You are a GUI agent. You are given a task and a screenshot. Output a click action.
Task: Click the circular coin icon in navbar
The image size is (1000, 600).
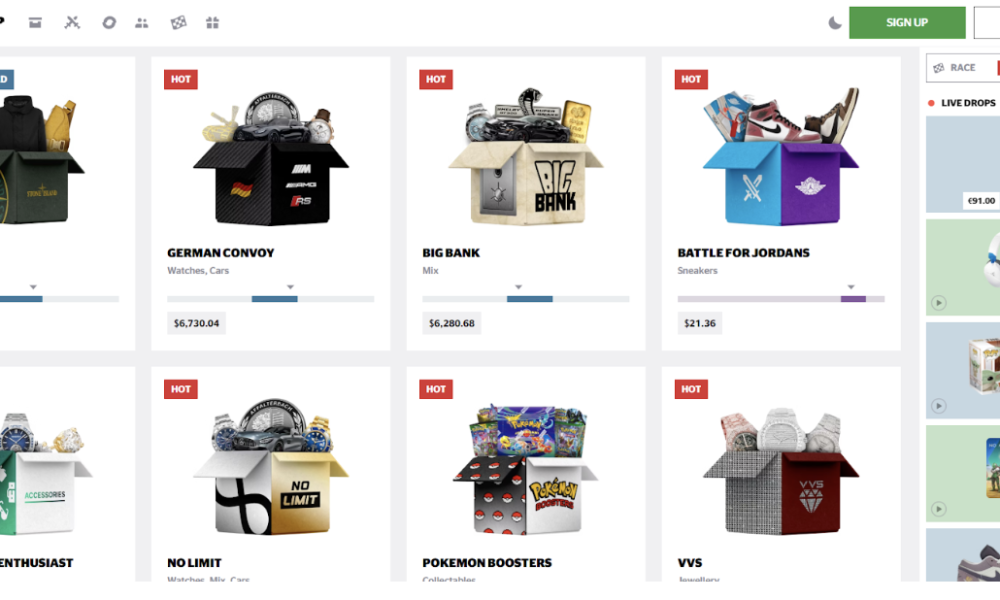point(109,23)
